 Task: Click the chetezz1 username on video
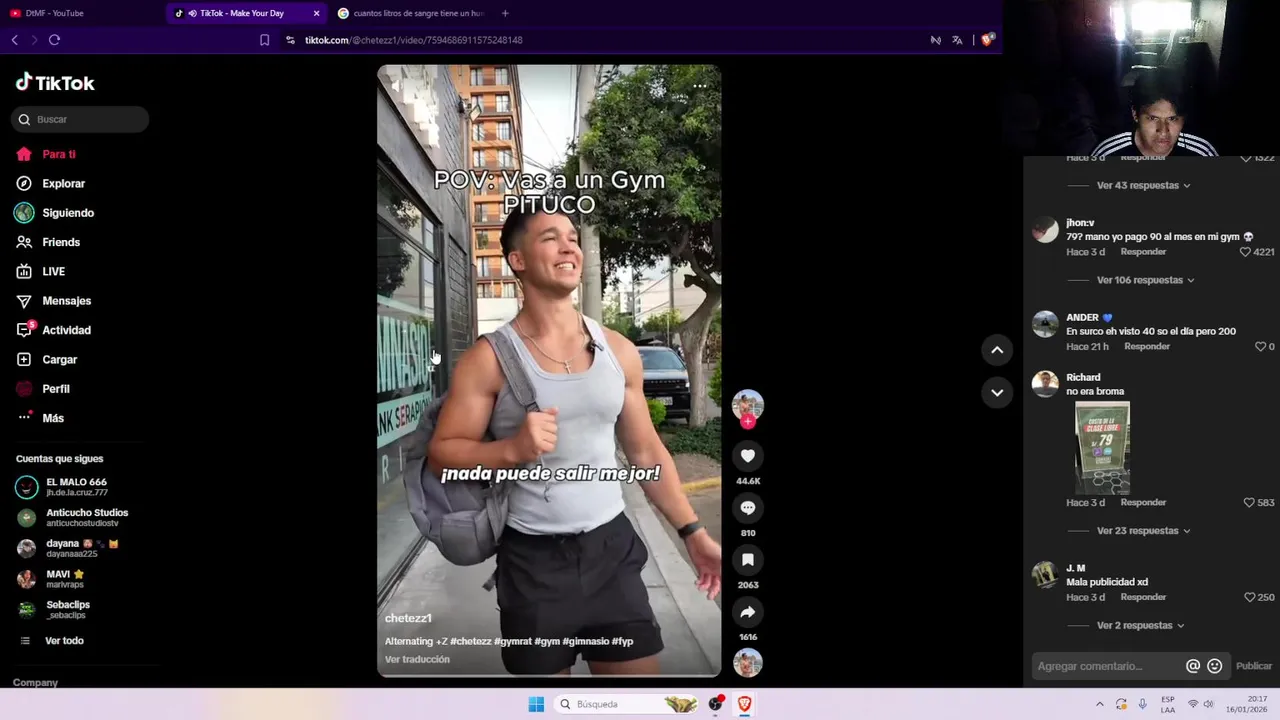click(x=408, y=619)
